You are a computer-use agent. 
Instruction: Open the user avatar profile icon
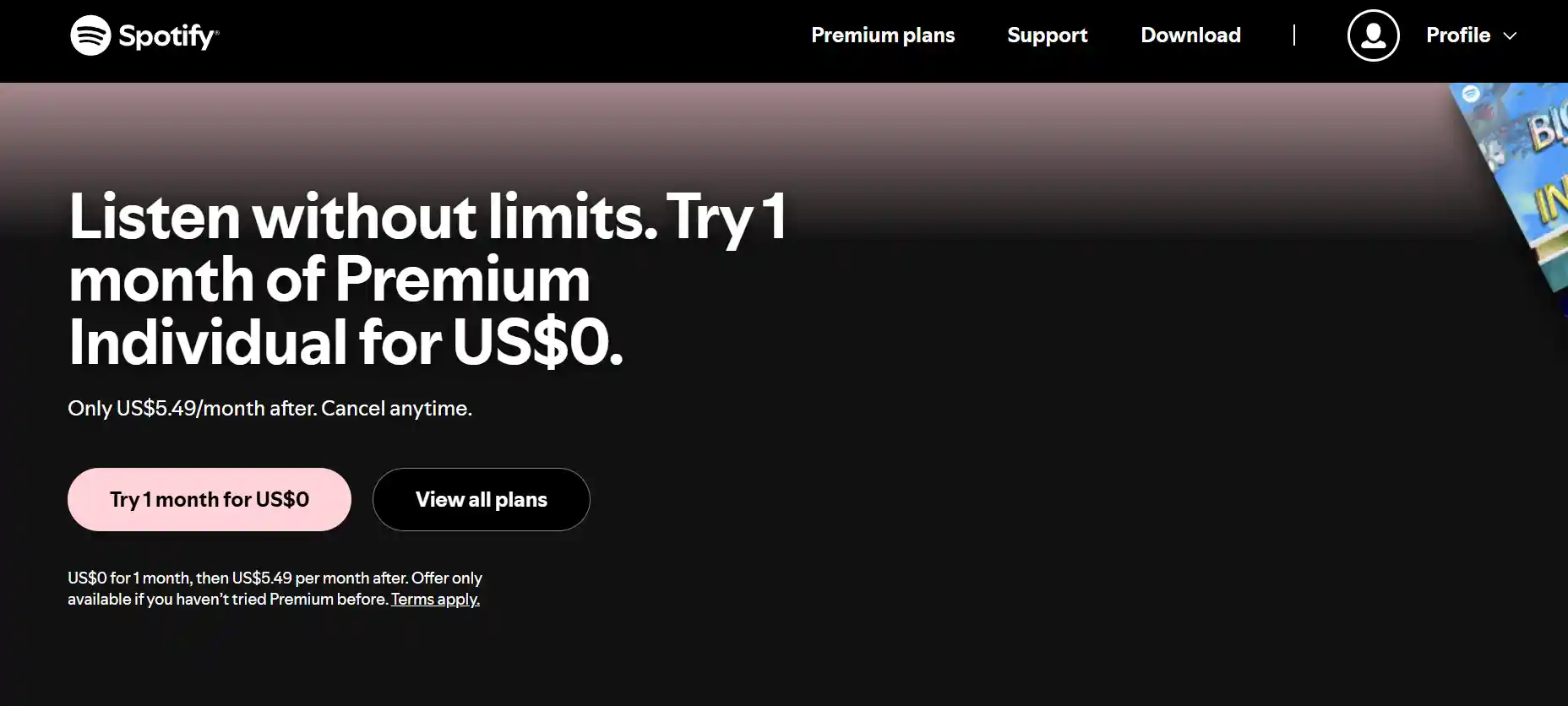pyautogui.click(x=1373, y=35)
